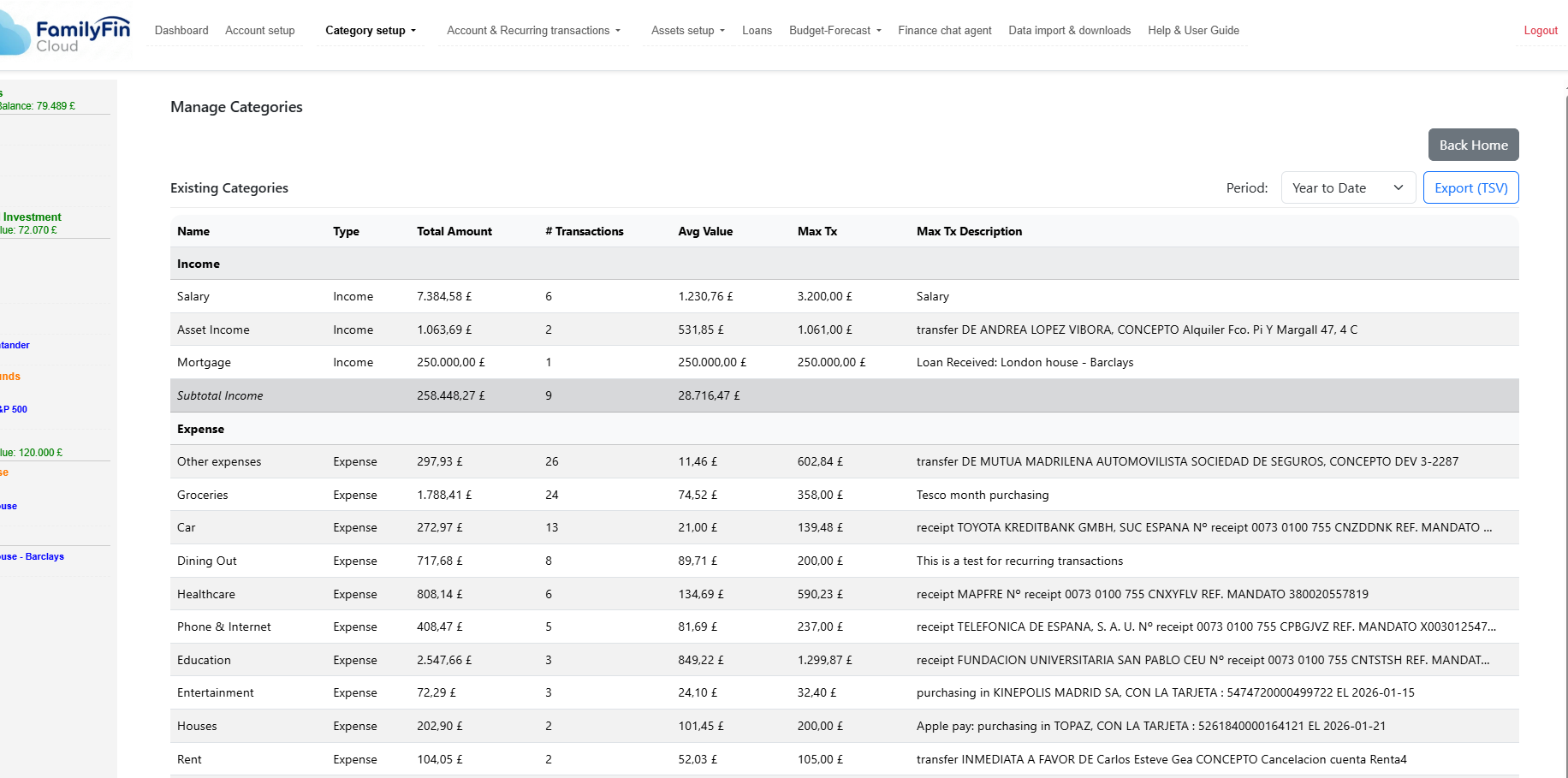Click Tesco month purchasing description
The image size is (1568, 778).
coord(983,495)
